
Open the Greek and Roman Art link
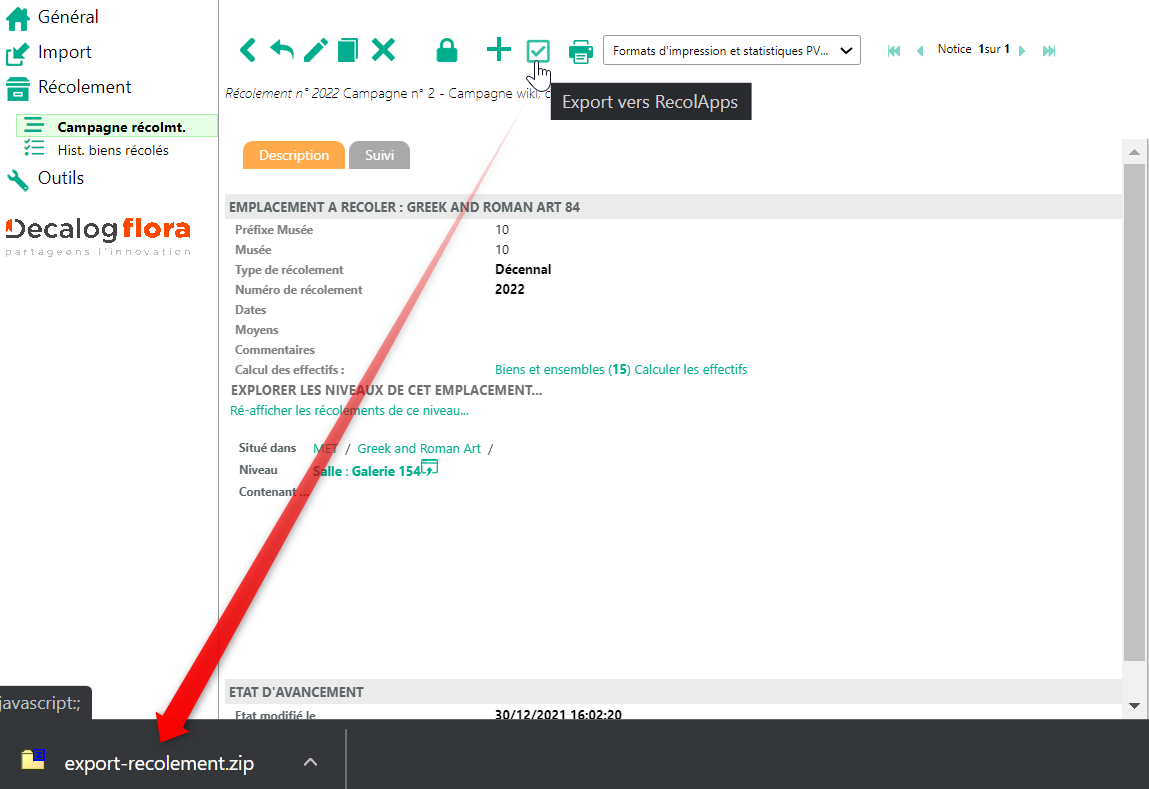pos(419,449)
